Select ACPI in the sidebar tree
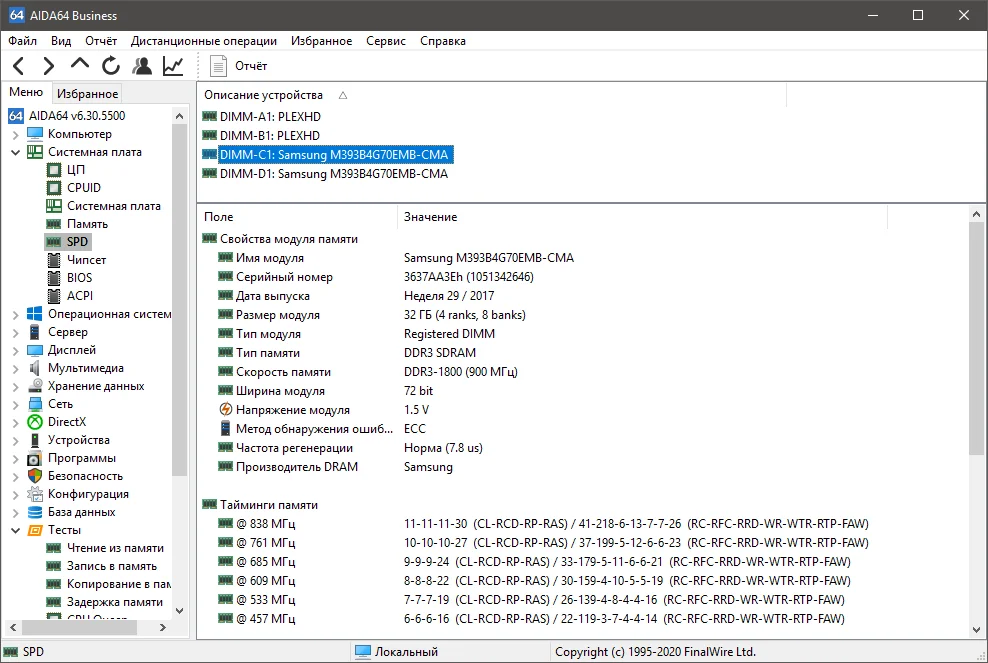Screen dimensions: 988x663 (79, 296)
